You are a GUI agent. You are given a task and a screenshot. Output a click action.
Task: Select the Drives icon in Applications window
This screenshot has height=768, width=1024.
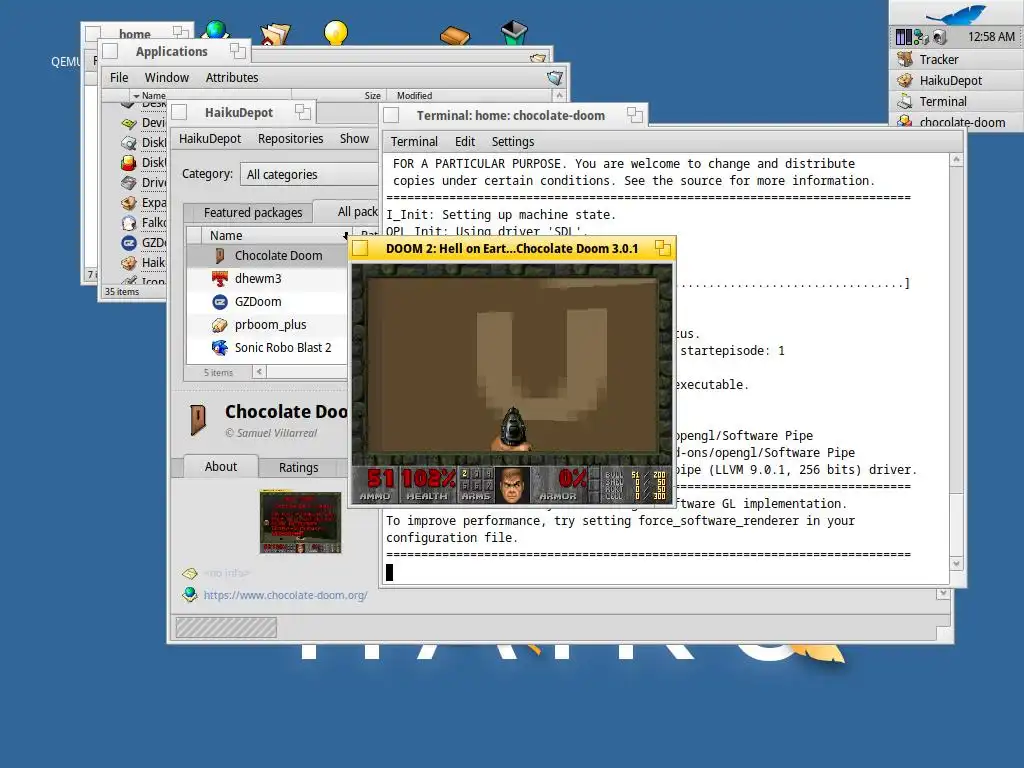pyautogui.click(x=129, y=183)
